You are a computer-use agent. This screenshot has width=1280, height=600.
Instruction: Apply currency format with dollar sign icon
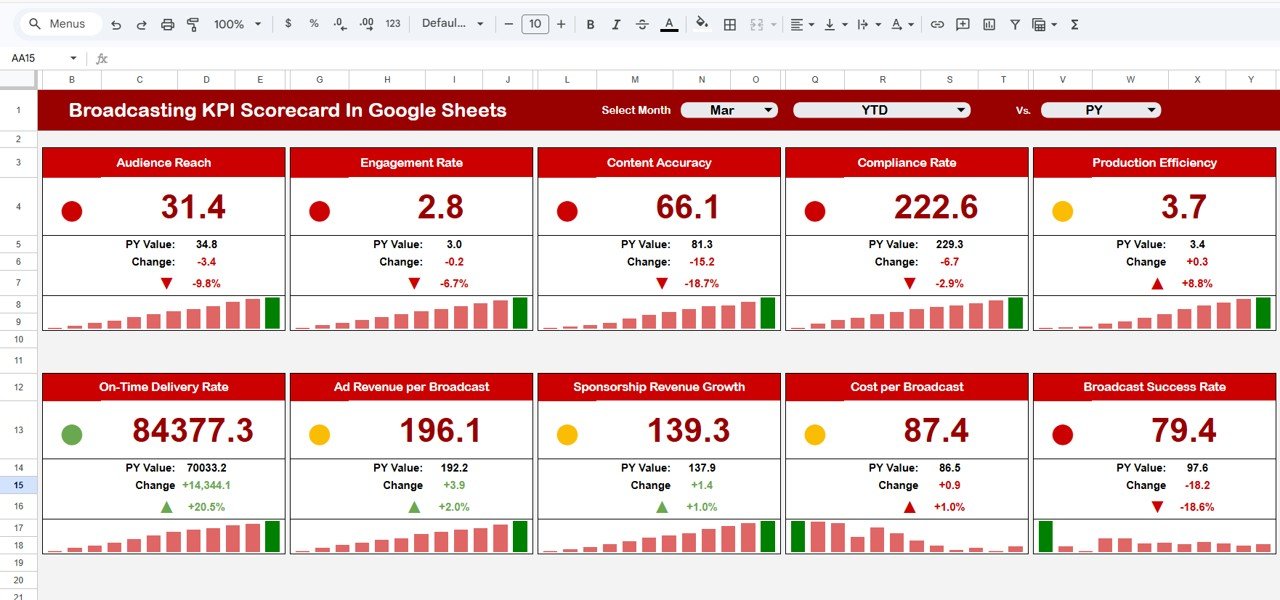pos(286,23)
